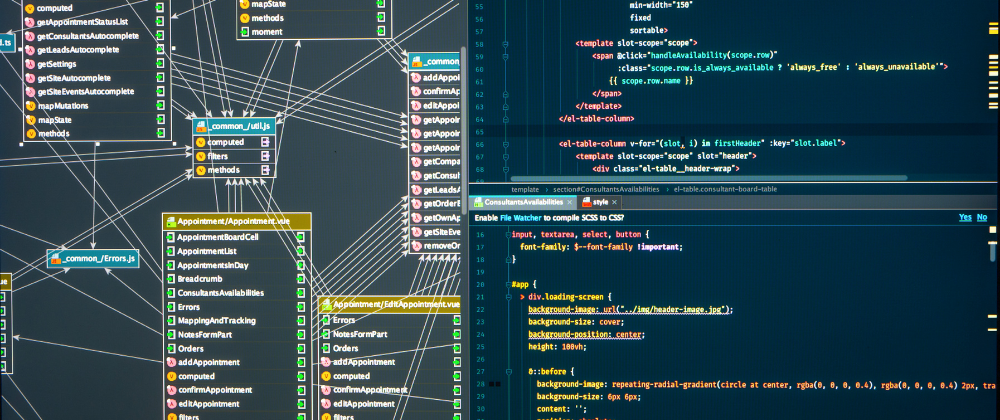Click No to dismiss File Watcher prompt

point(982,217)
